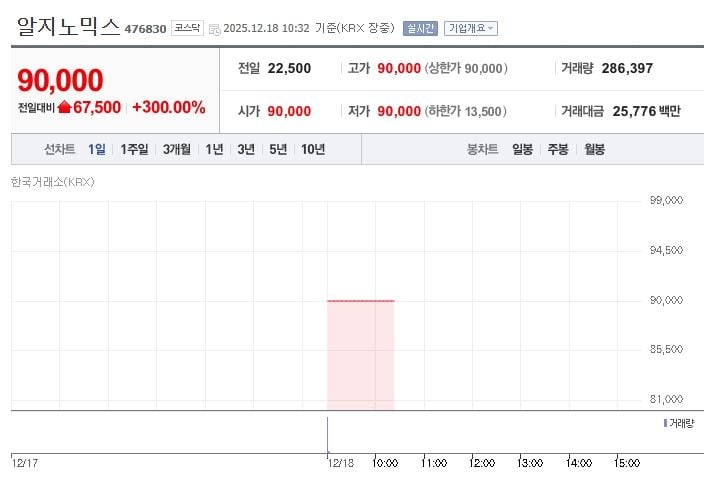Select the 10년 line chart tab

click(x=313, y=149)
